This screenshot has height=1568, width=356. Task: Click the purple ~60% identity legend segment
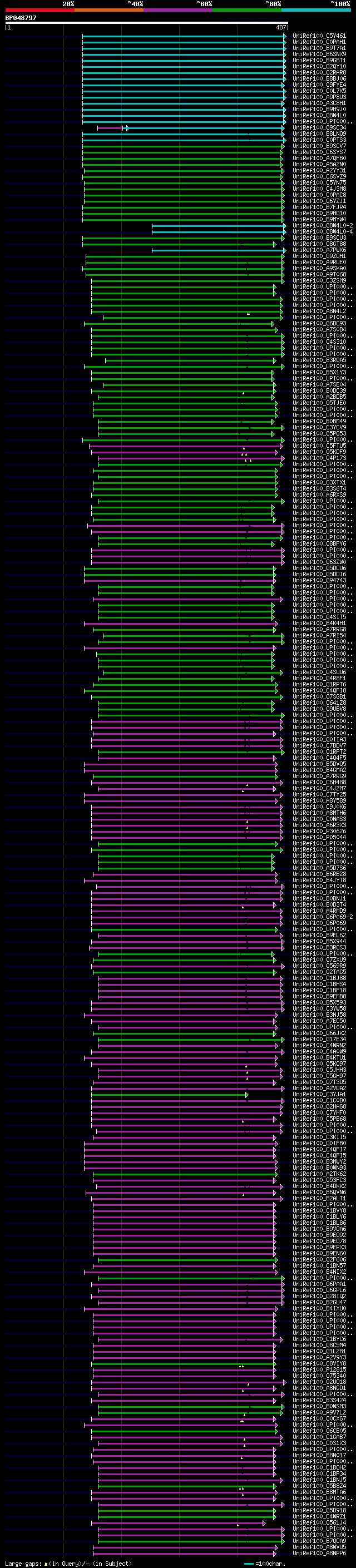click(179, 10)
